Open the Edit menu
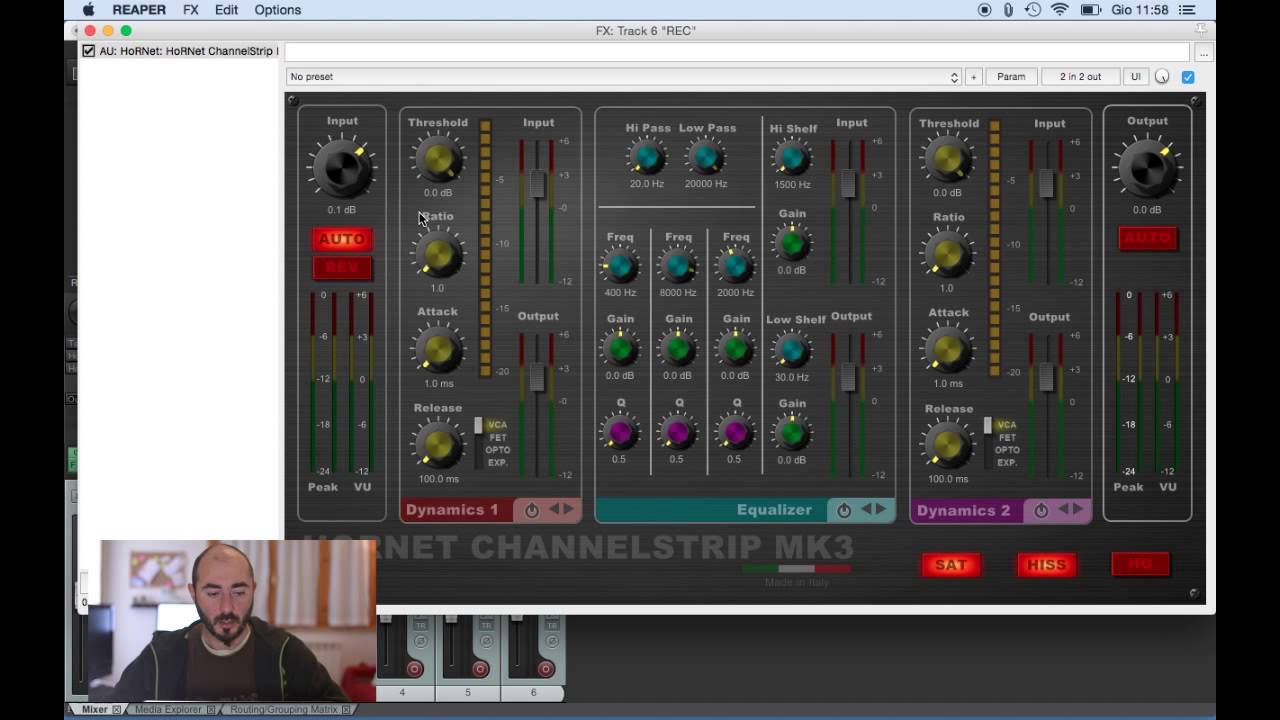Image resolution: width=1280 pixels, height=720 pixels. [x=227, y=10]
